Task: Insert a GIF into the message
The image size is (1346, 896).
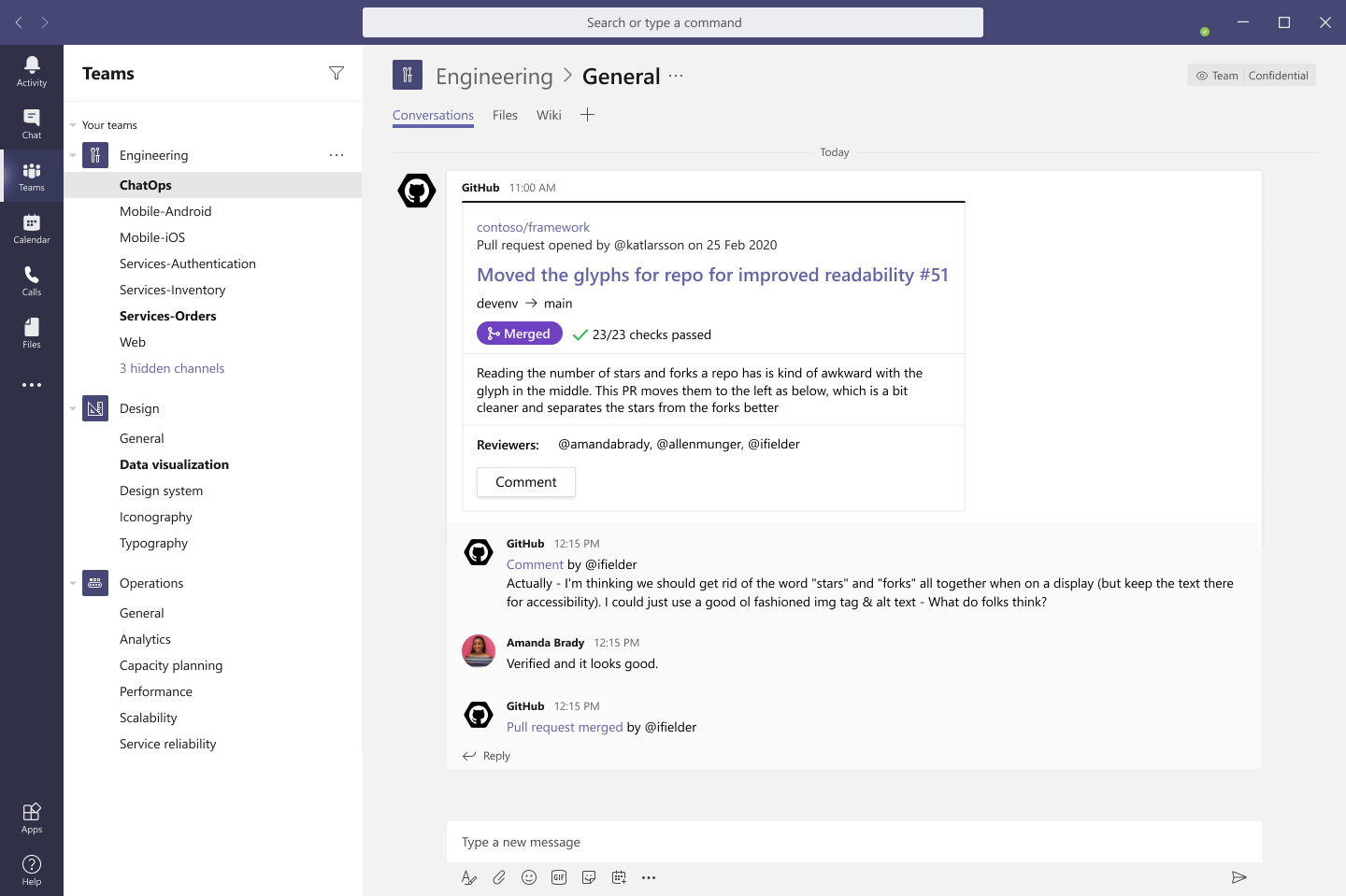Action: pos(559,877)
